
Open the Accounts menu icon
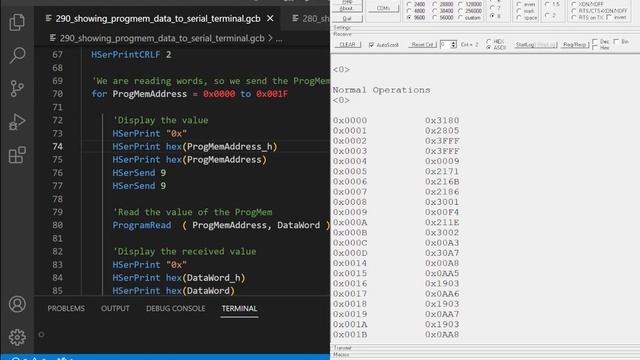(17, 304)
